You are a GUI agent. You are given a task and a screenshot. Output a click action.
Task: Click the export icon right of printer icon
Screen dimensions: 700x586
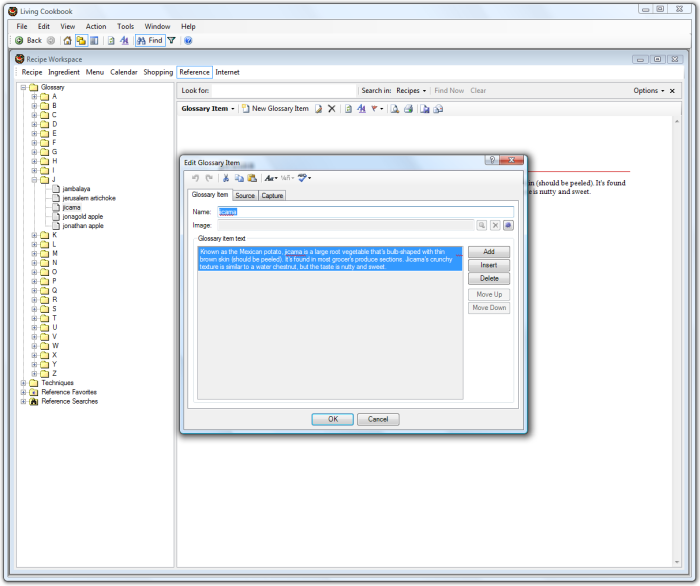425,109
